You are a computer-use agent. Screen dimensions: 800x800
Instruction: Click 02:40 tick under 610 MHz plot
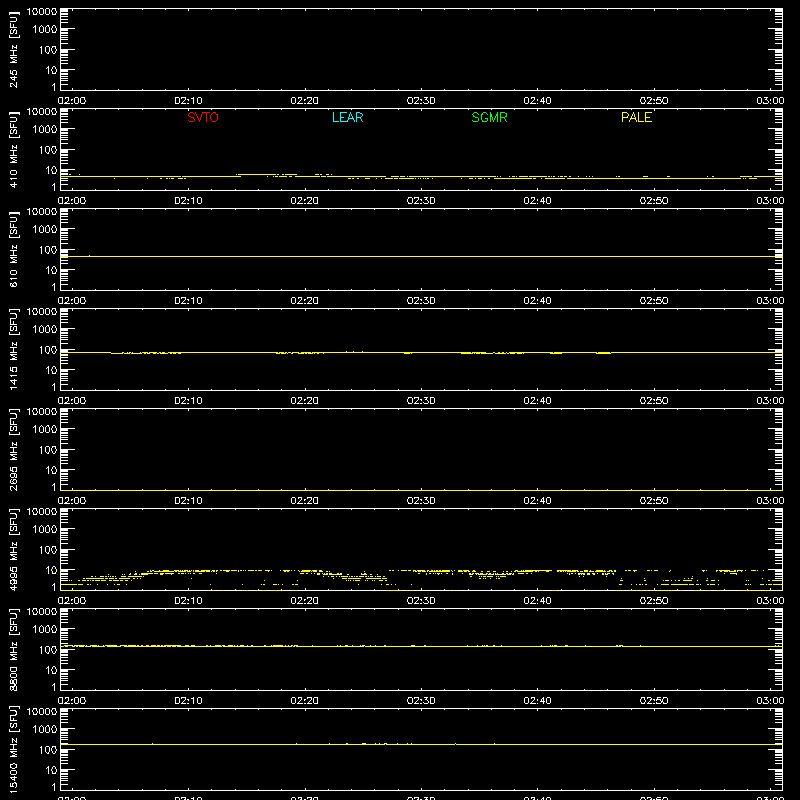[537, 301]
